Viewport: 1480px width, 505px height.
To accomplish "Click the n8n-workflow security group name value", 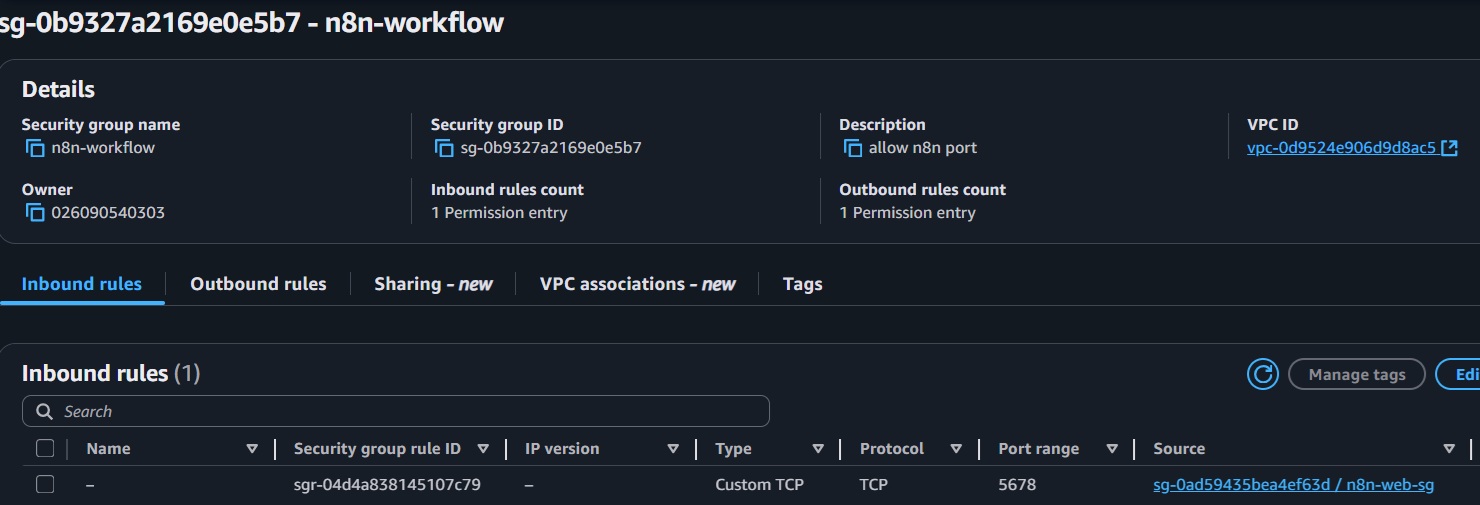I will [103, 148].
